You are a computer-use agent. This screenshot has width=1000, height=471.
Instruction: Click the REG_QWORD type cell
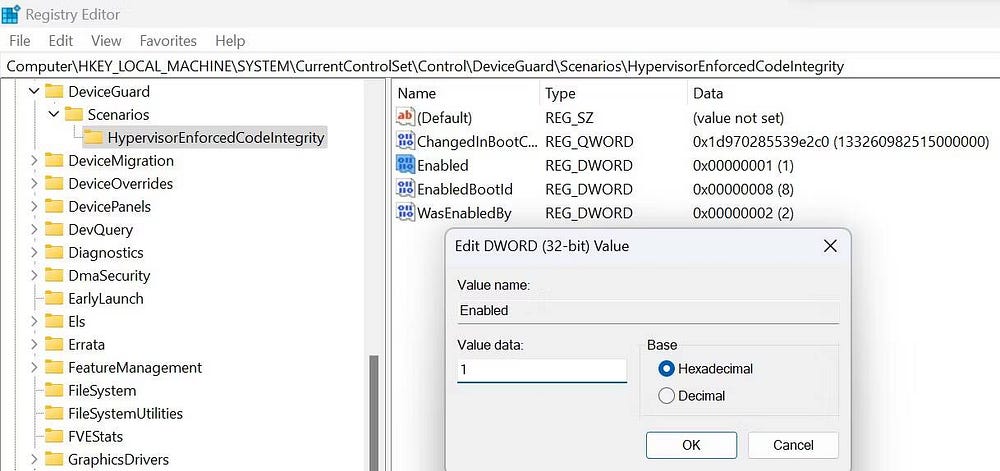click(589, 141)
